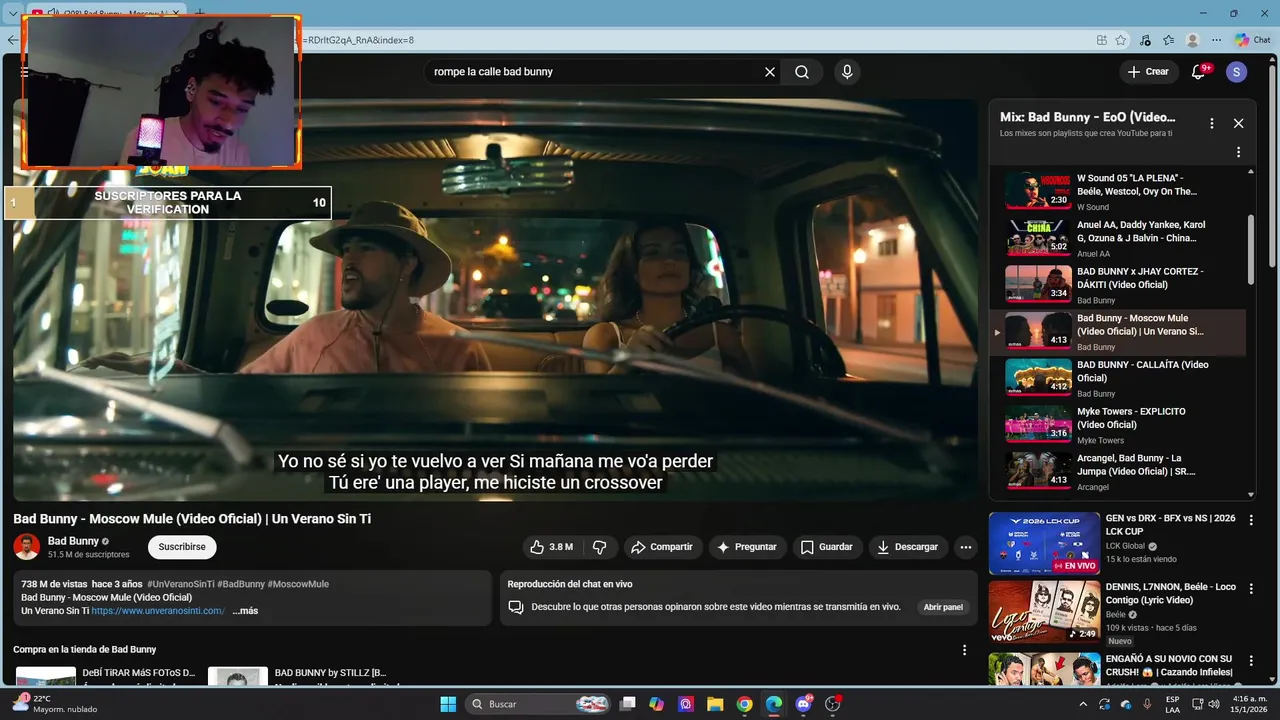Screen dimensions: 1280x720
Task: Click the #UnVeranoSinTi hashtag
Action: (180, 584)
